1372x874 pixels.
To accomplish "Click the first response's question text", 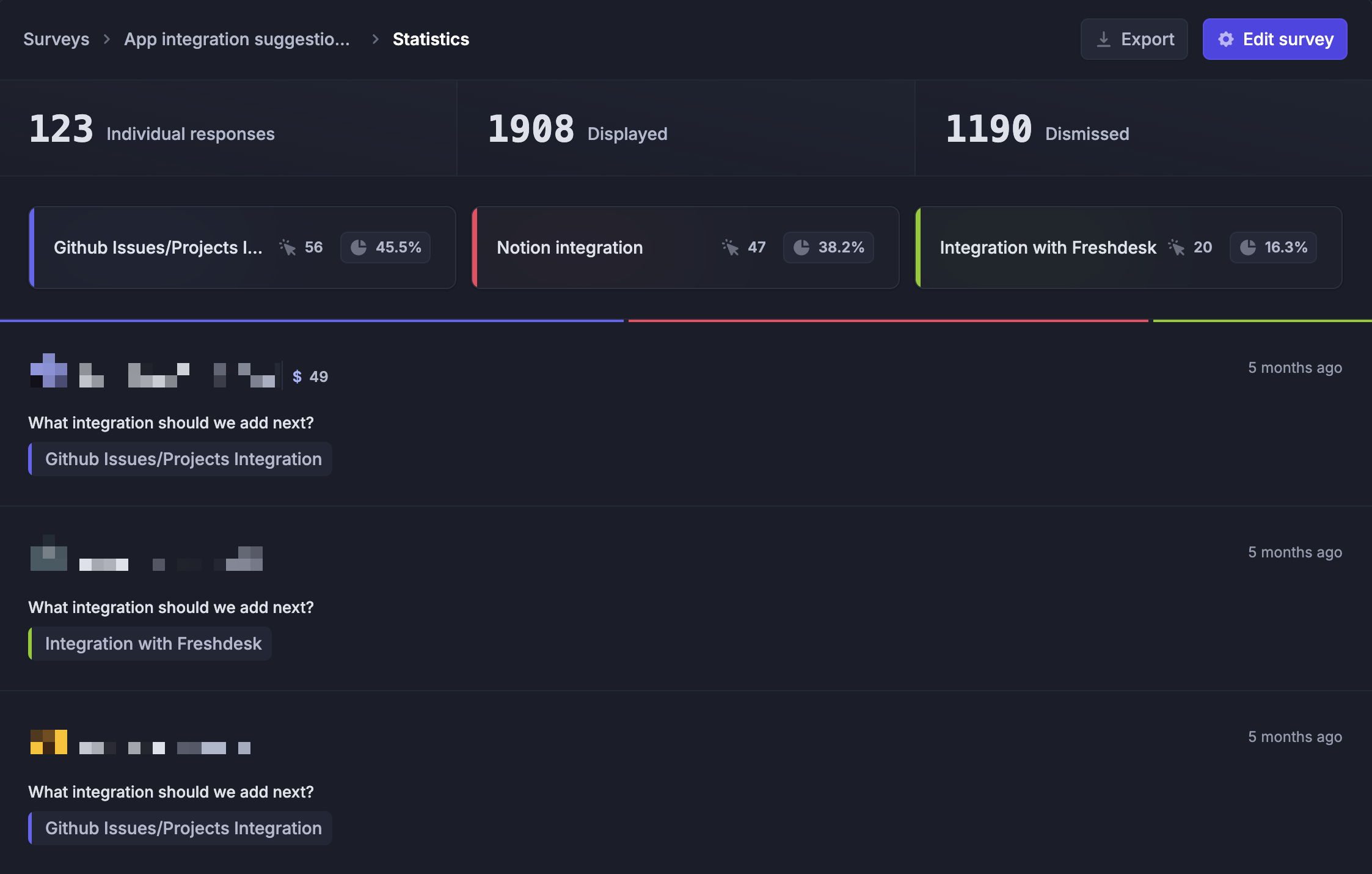I will point(171,423).
